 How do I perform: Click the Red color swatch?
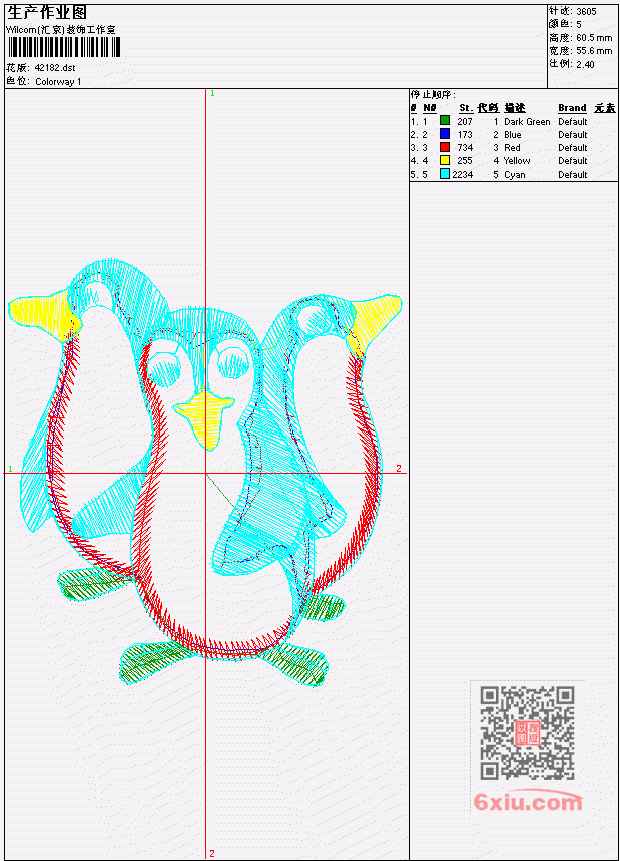(445, 147)
